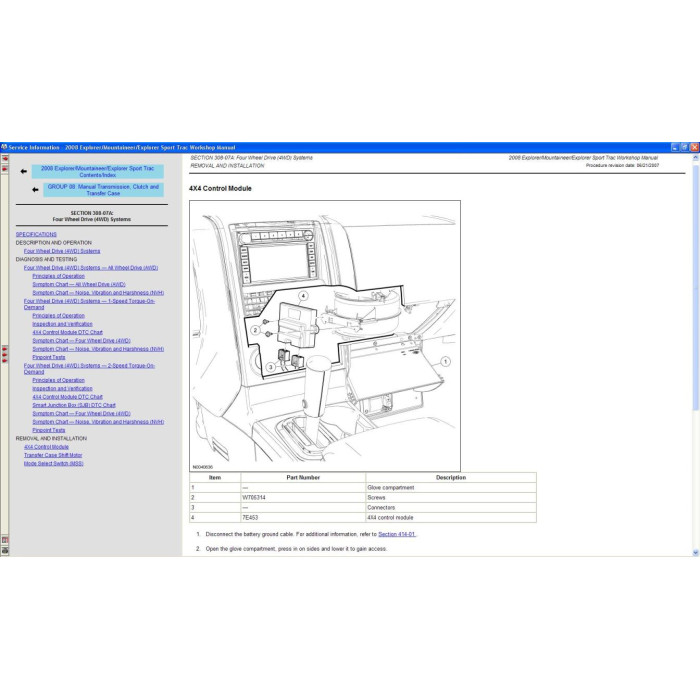This screenshot has height=700, width=700.
Task: Click the REMOVAL AND INSTALLATION sidebar heading
Action: pyautogui.click(x=51, y=439)
